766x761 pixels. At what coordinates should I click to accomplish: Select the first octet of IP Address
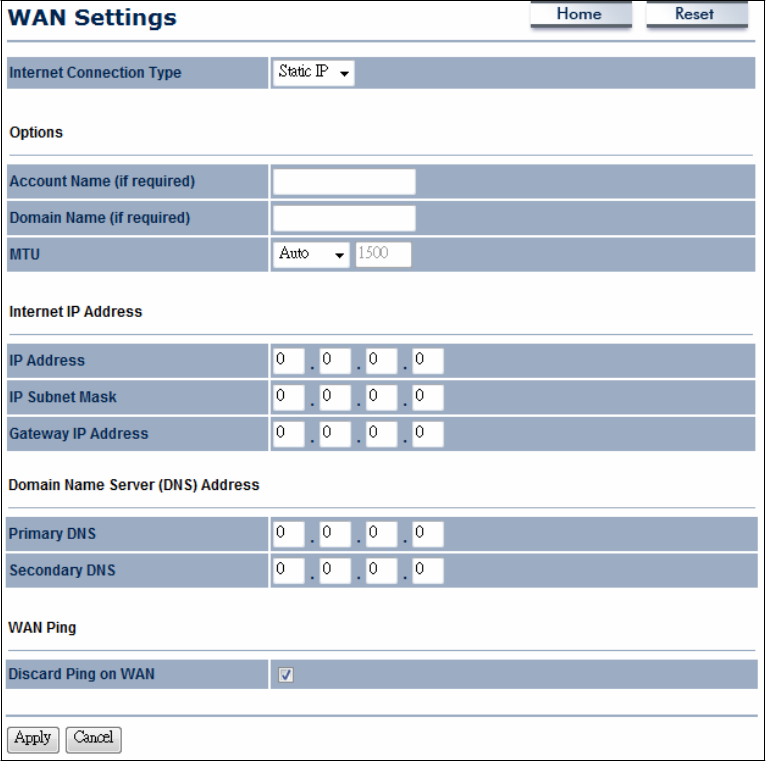(289, 361)
